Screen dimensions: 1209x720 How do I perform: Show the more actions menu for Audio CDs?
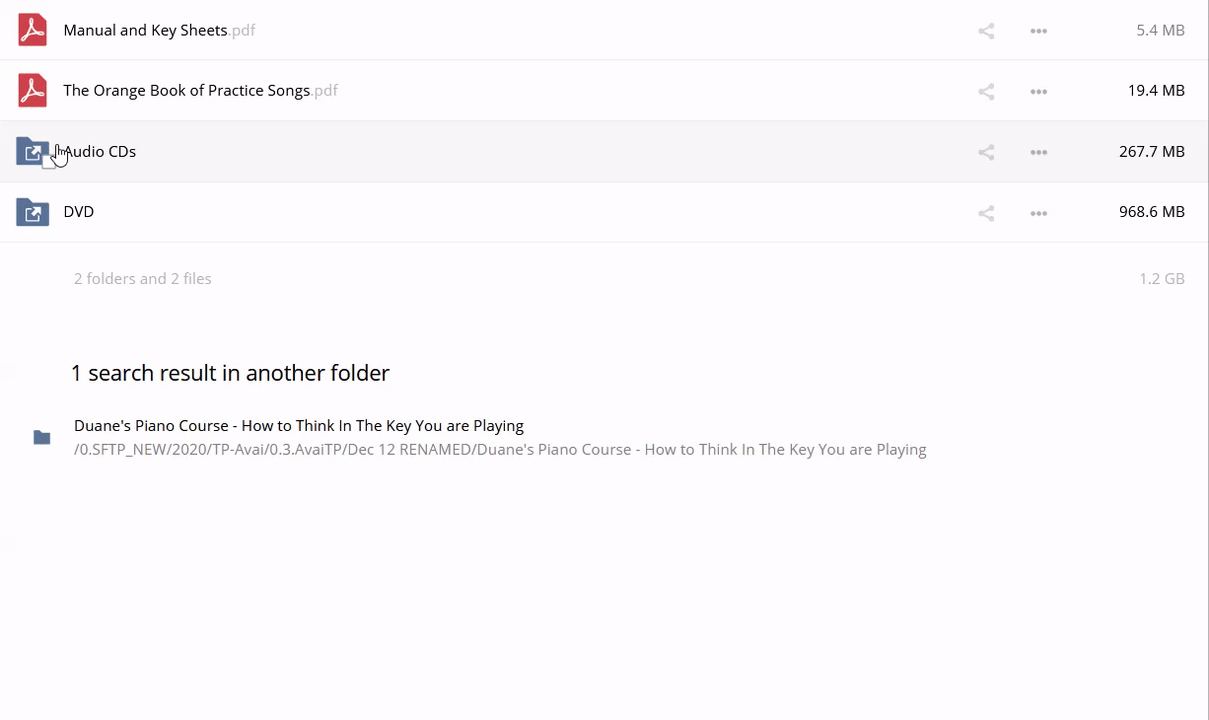coord(1038,153)
